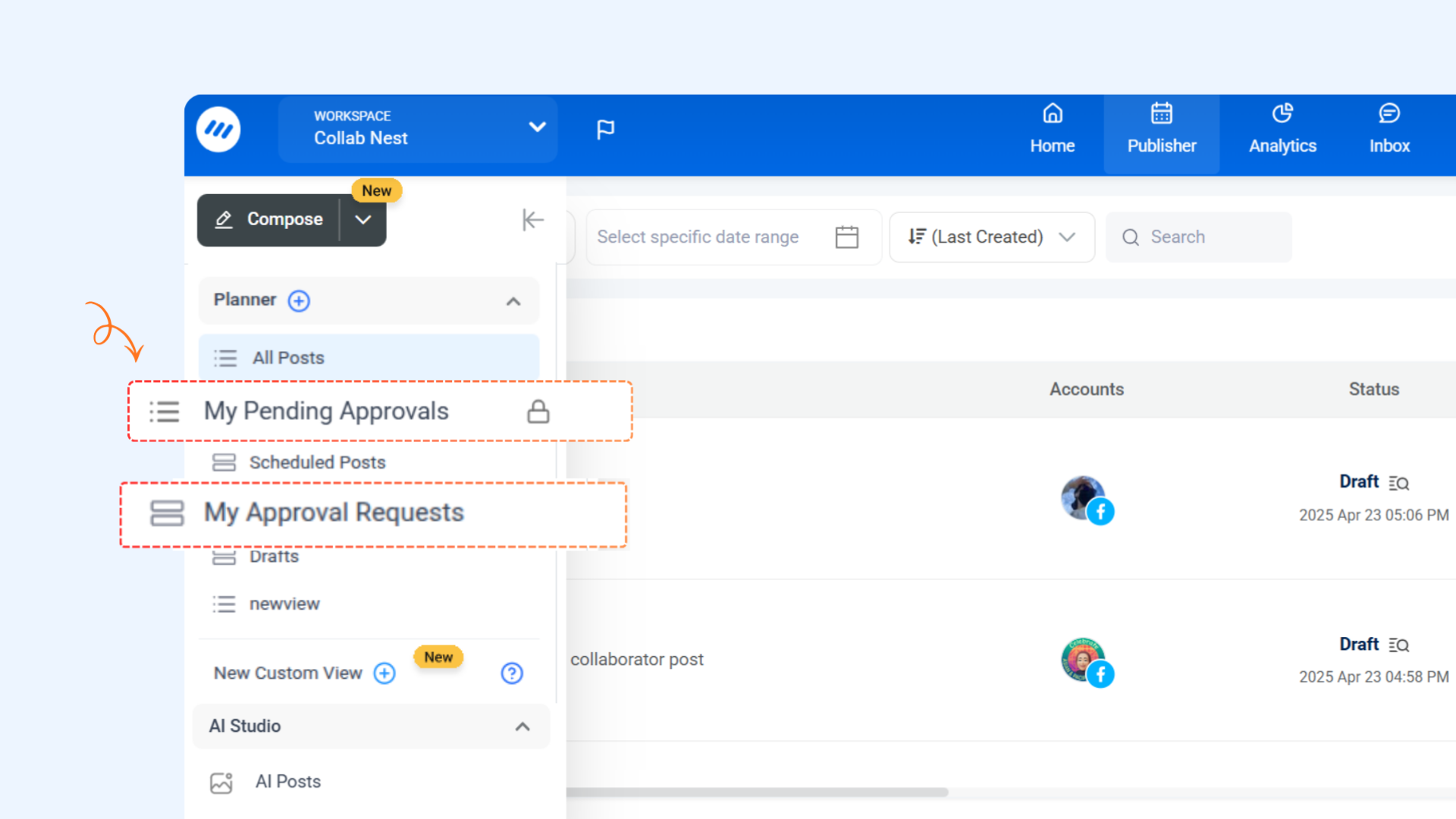1456x819 pixels.
Task: Click the Compose button
Action: point(270,220)
